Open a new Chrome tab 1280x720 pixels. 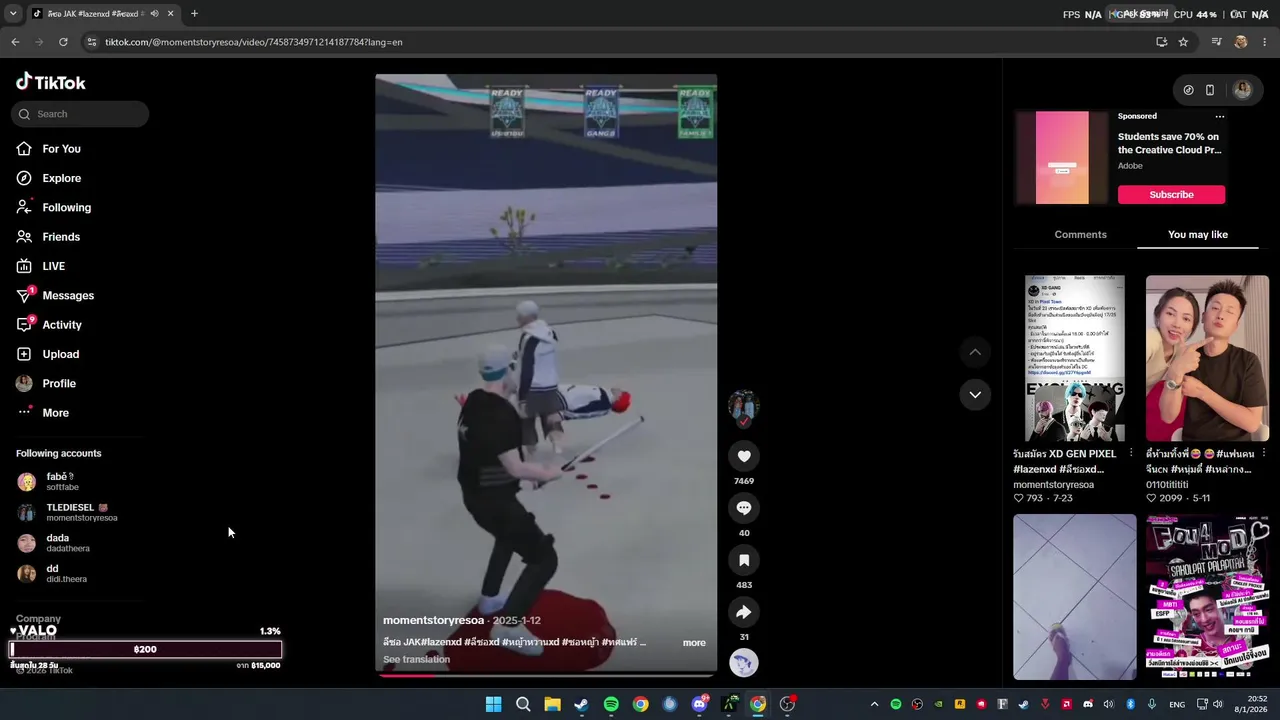[x=194, y=14]
